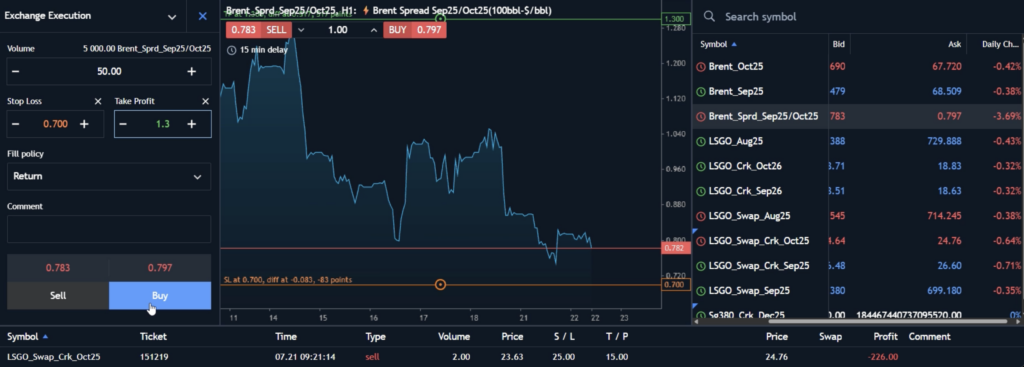Sort by Daily Change column
The image size is (1024, 367).
[1000, 44]
